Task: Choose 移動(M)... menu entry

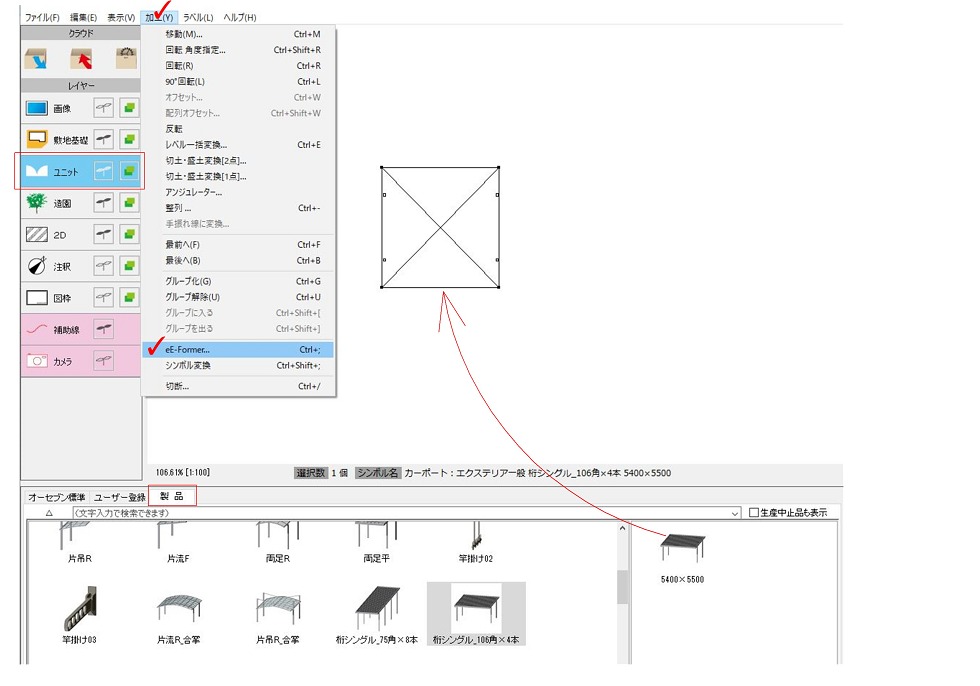Action: pos(238,34)
